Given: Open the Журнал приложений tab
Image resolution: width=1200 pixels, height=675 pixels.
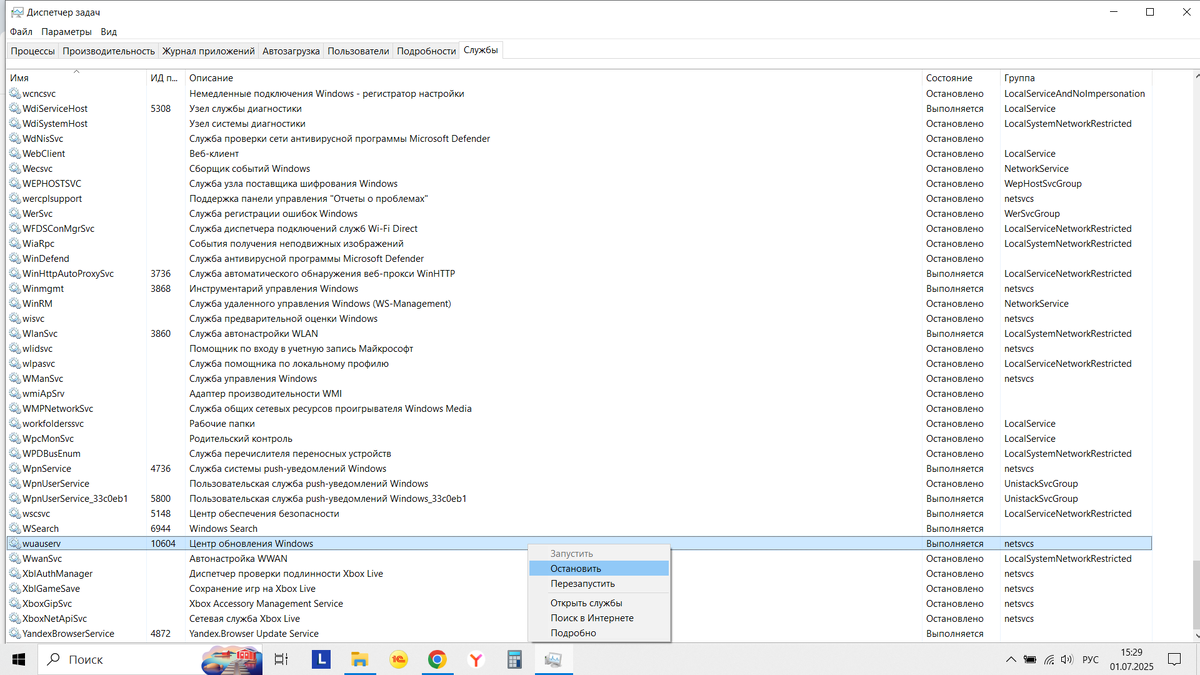Looking at the screenshot, I should point(209,51).
